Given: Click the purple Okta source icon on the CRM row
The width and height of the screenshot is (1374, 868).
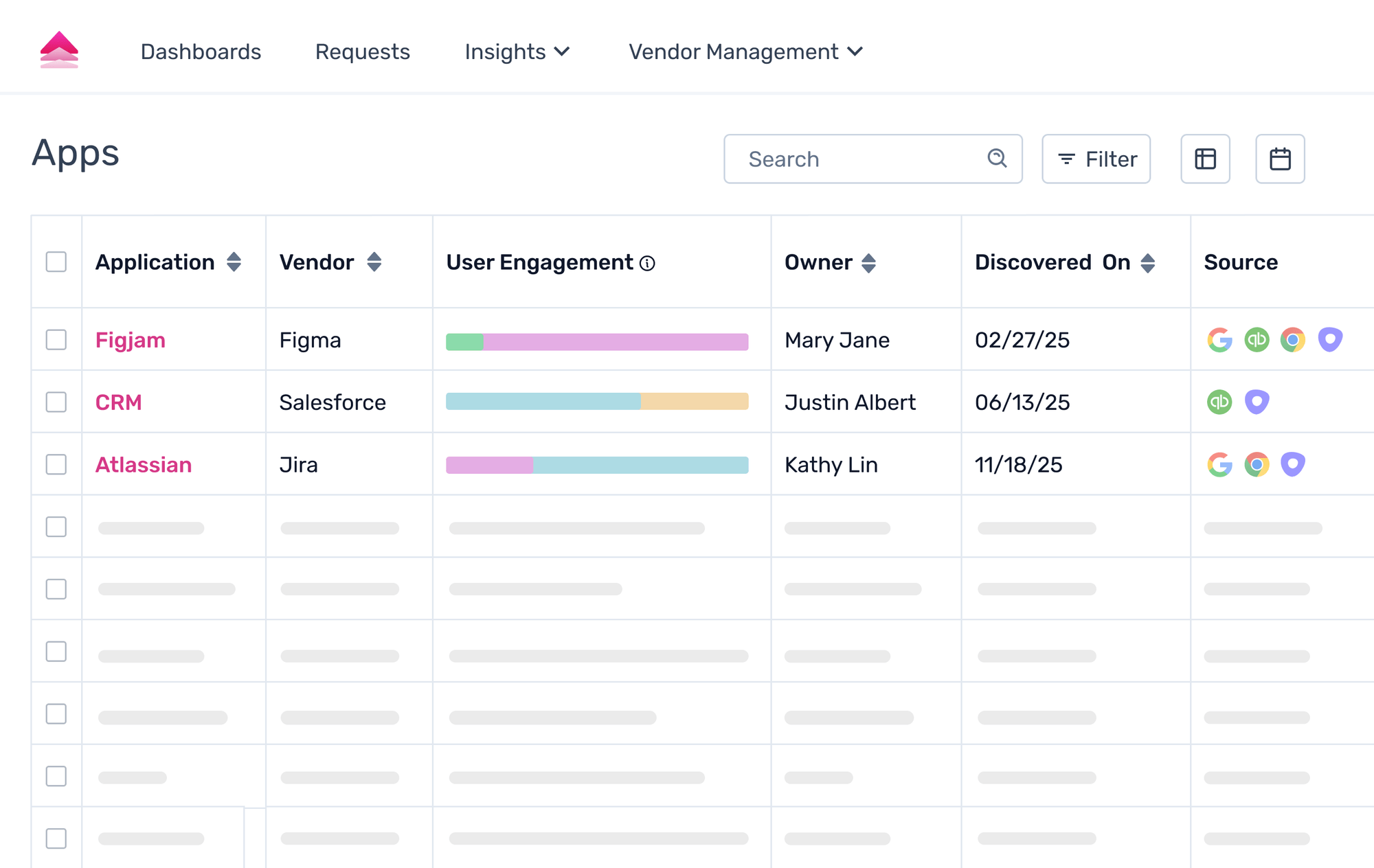Looking at the screenshot, I should coord(1257,402).
